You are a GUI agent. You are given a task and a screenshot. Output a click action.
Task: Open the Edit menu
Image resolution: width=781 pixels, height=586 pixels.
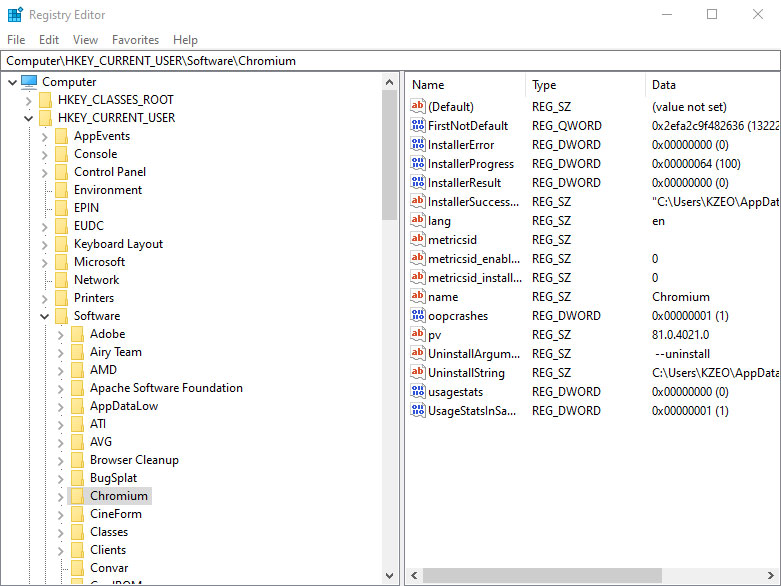click(x=49, y=40)
